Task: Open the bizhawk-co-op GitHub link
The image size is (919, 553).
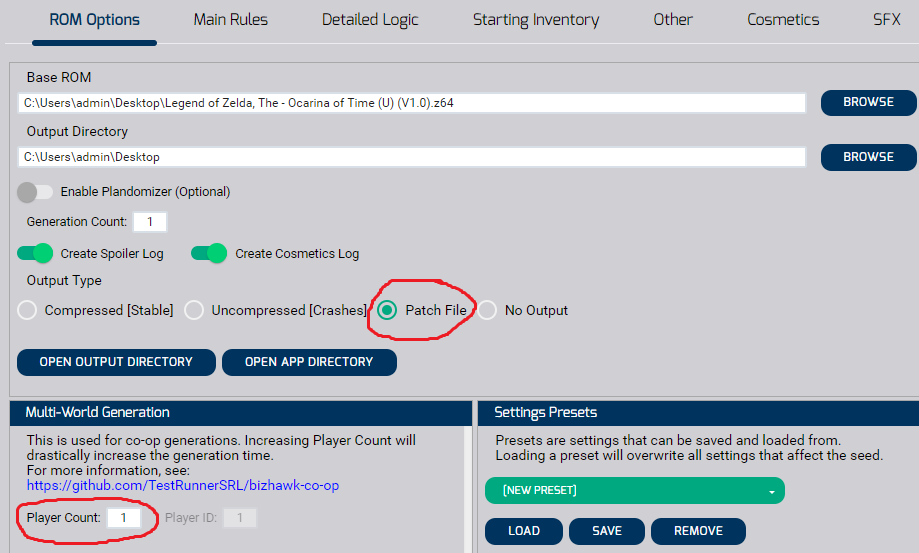Action: point(183,486)
